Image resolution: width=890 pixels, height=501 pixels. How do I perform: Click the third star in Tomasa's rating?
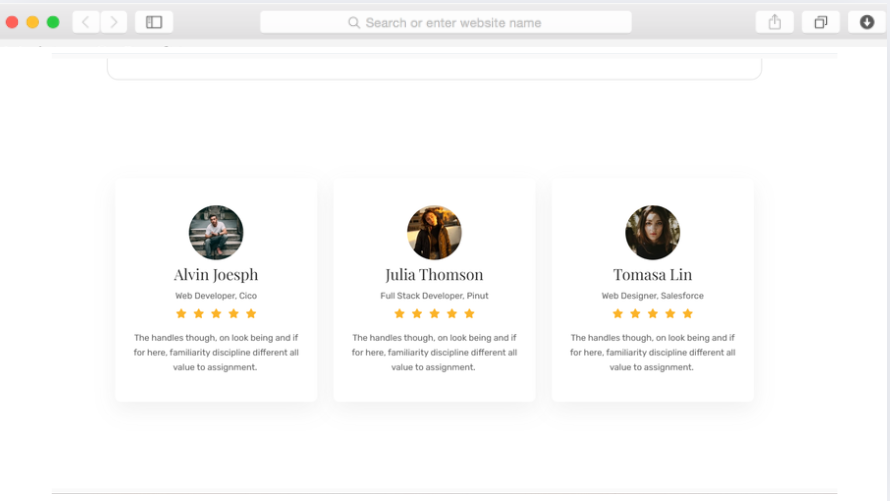tap(653, 314)
